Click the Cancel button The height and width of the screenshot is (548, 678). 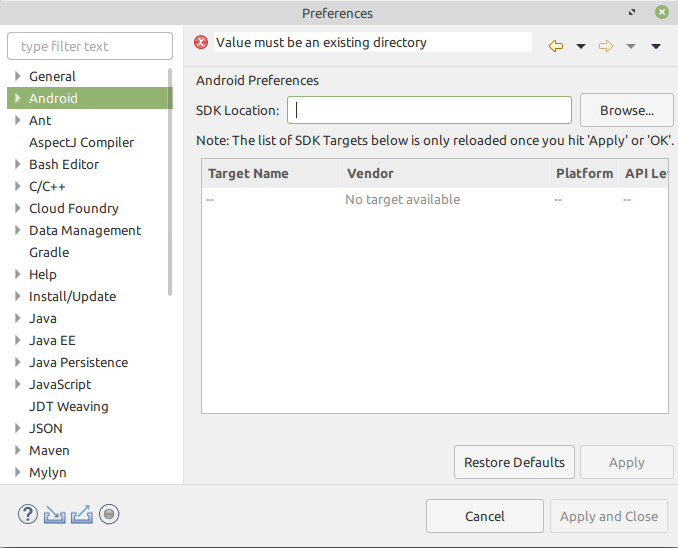tap(485, 516)
